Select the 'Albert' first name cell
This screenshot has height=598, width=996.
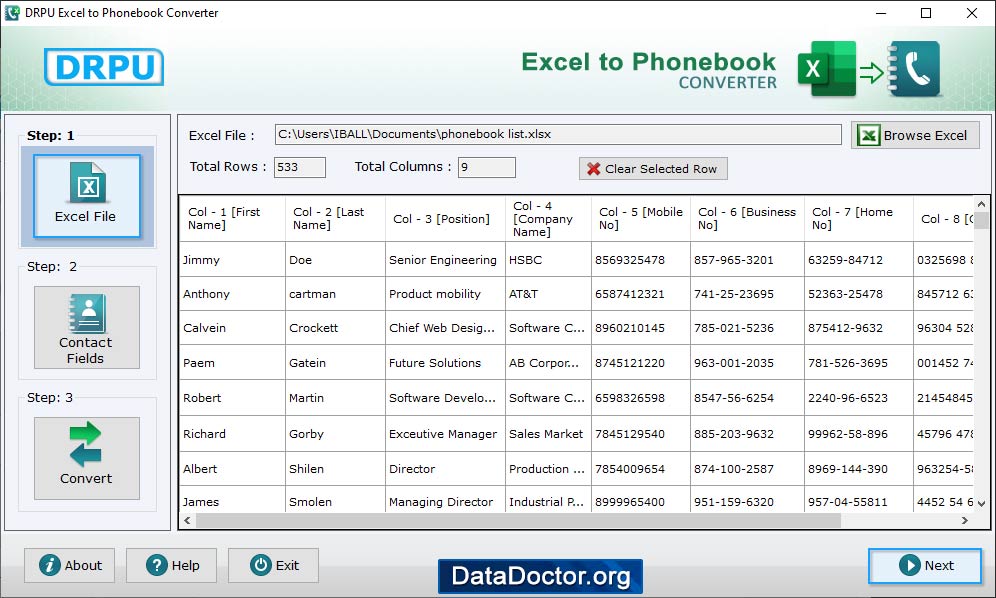232,469
